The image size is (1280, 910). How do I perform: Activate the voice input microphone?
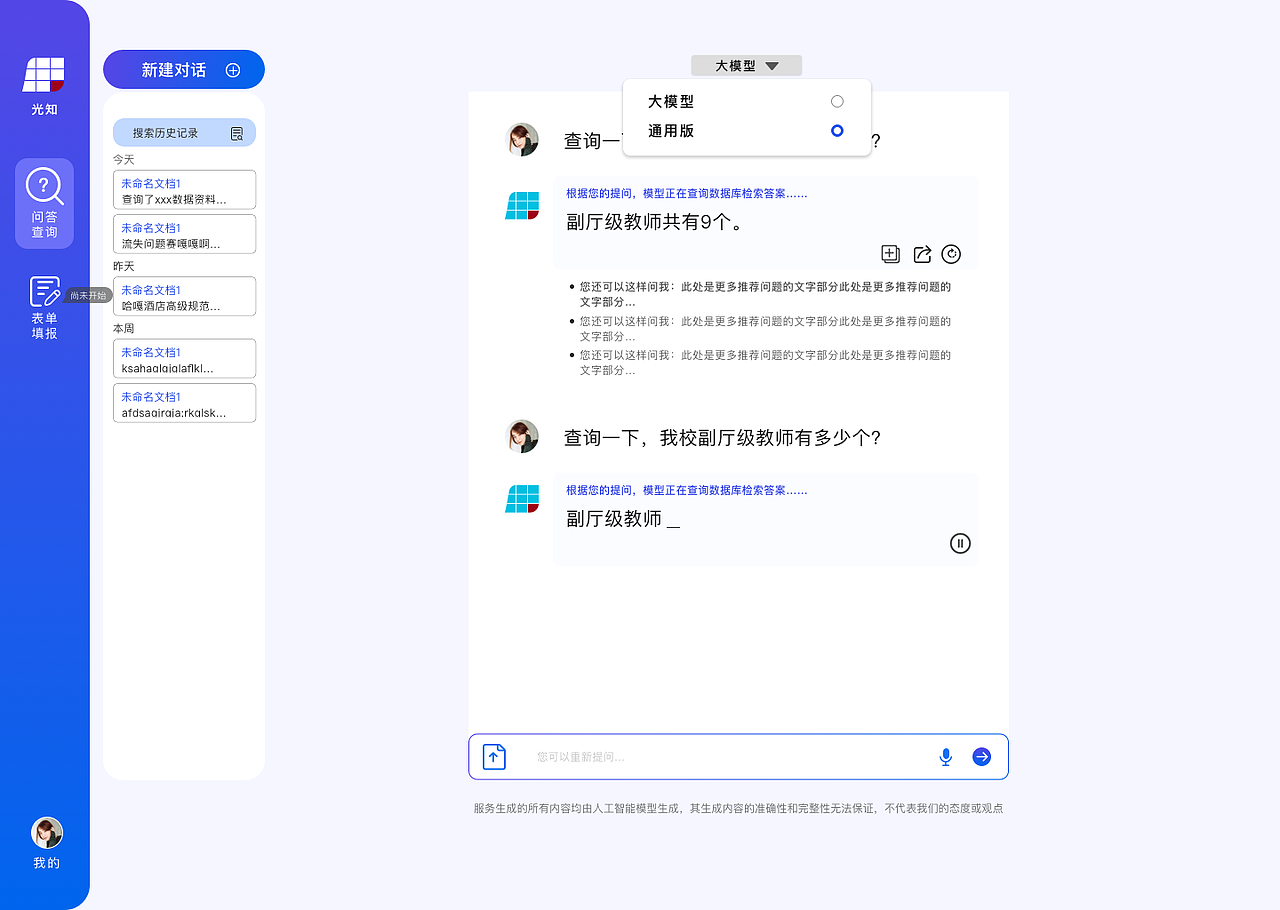[x=945, y=757]
